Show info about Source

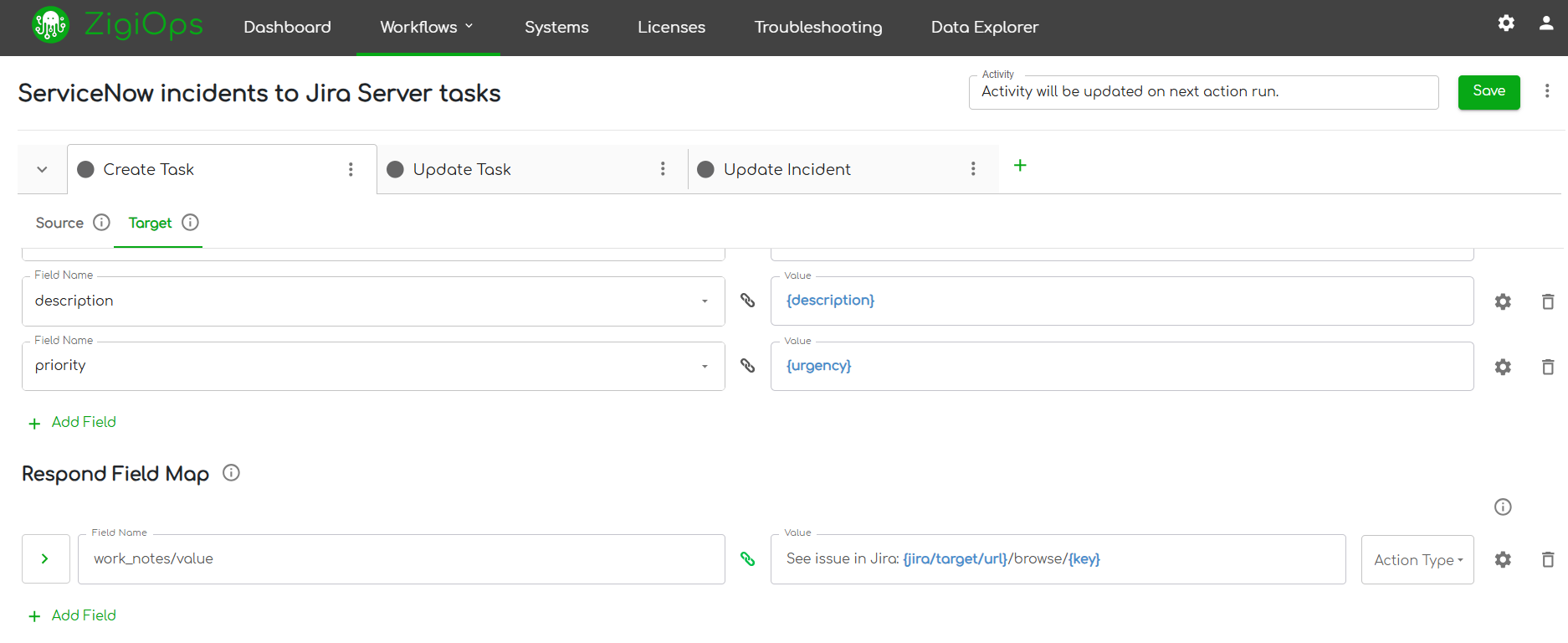click(101, 222)
